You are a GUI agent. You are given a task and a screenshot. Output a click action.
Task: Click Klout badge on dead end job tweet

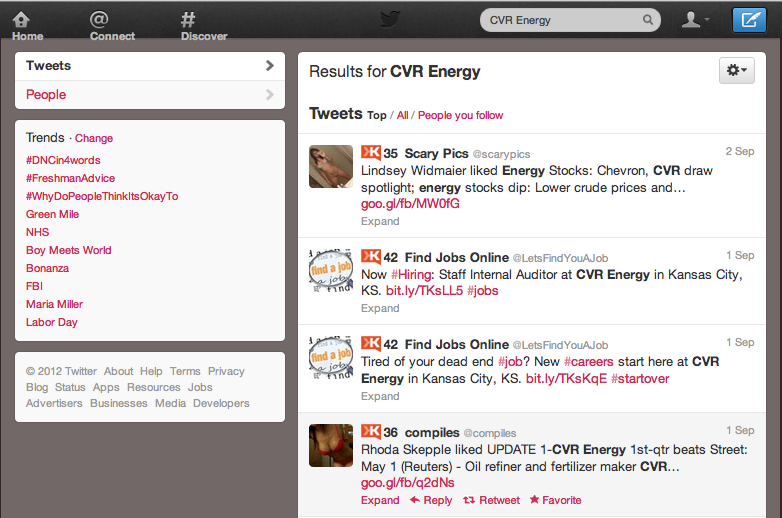[x=371, y=344]
